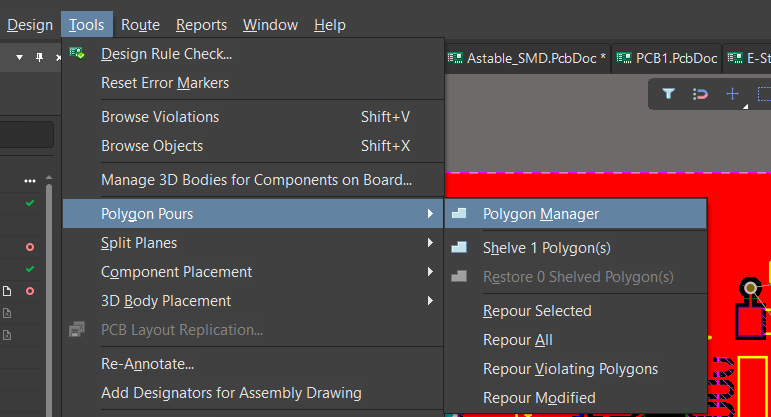Viewport: 771px width, 417px height.
Task: Open the Window menu
Action: [270, 25]
